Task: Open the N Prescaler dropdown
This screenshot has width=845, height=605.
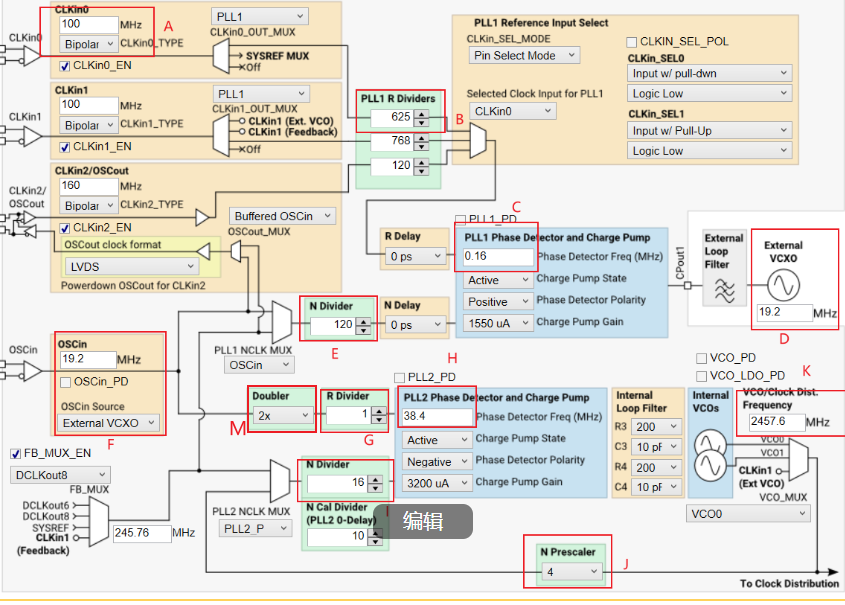Action: coord(572,572)
